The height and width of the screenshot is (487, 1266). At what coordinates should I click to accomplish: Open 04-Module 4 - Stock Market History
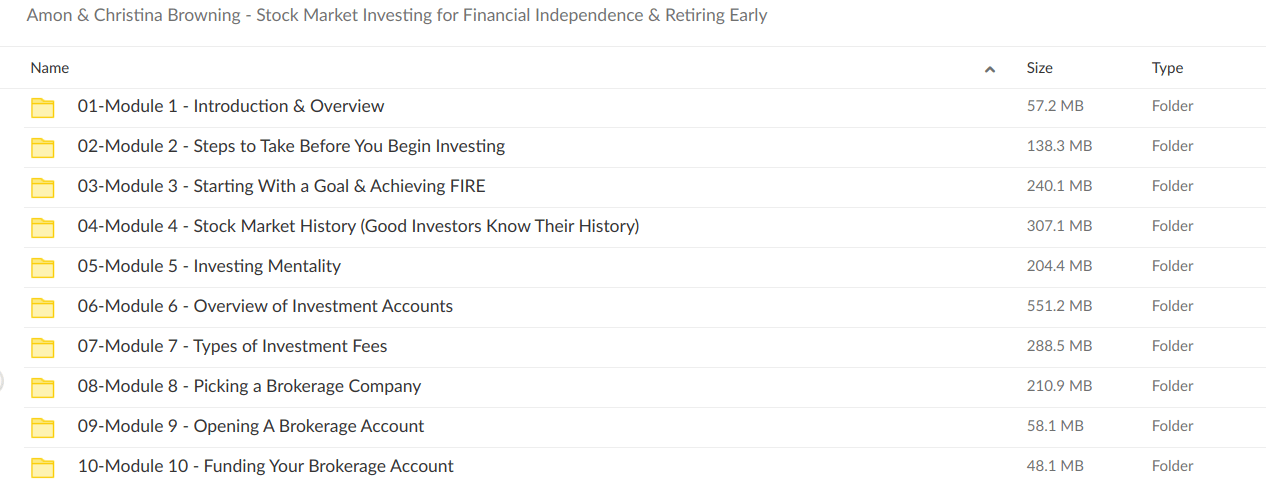358,226
